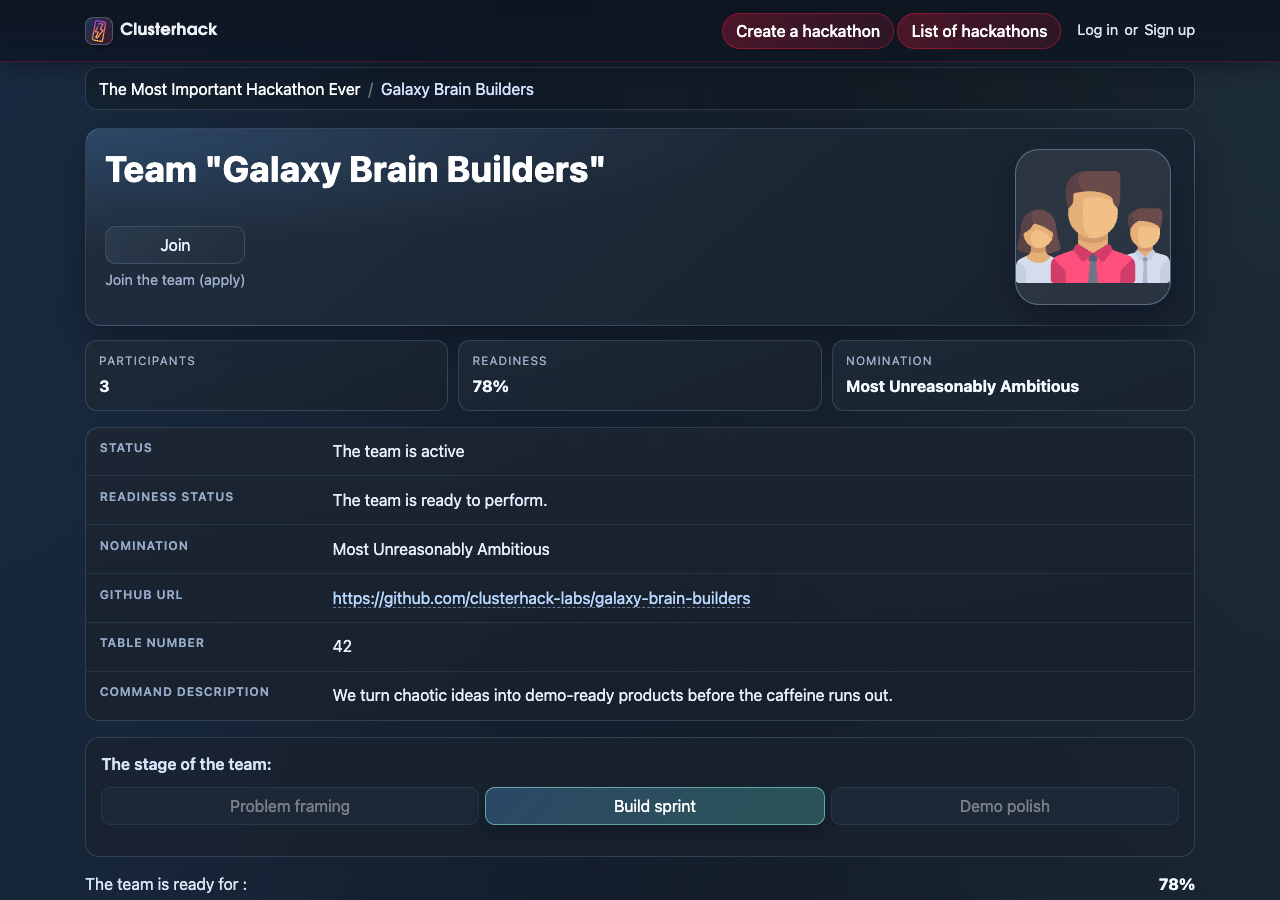Open the Clusterhack home text link

coord(168,30)
